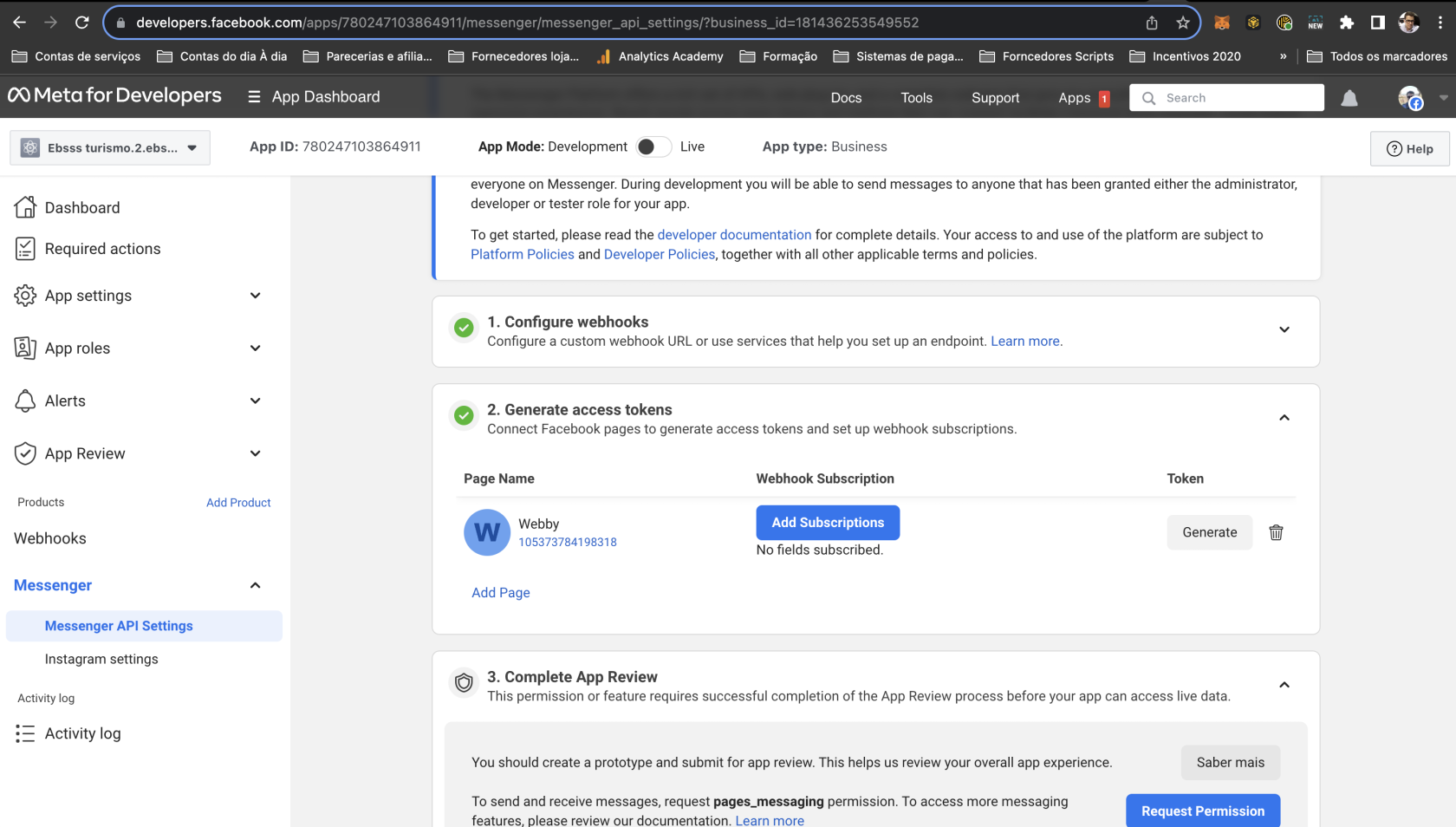Click the Meta for Developers logo
Viewport: 1456px width, 827px height.
(x=114, y=96)
